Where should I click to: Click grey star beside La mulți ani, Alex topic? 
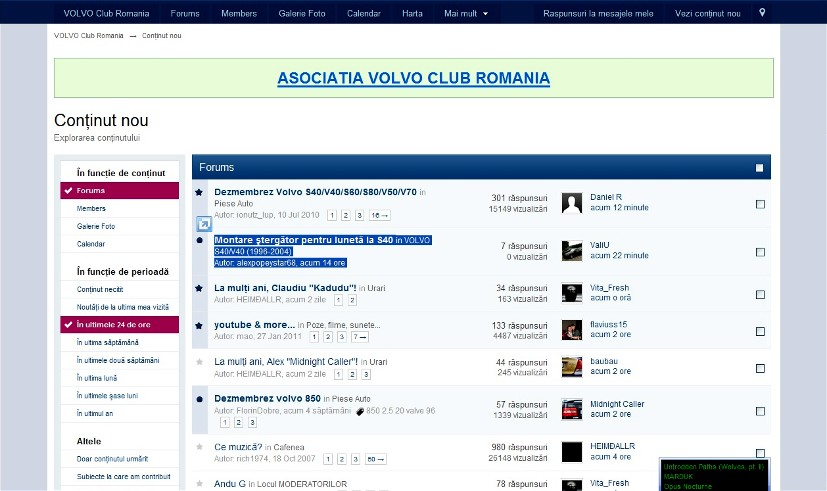pyautogui.click(x=199, y=362)
